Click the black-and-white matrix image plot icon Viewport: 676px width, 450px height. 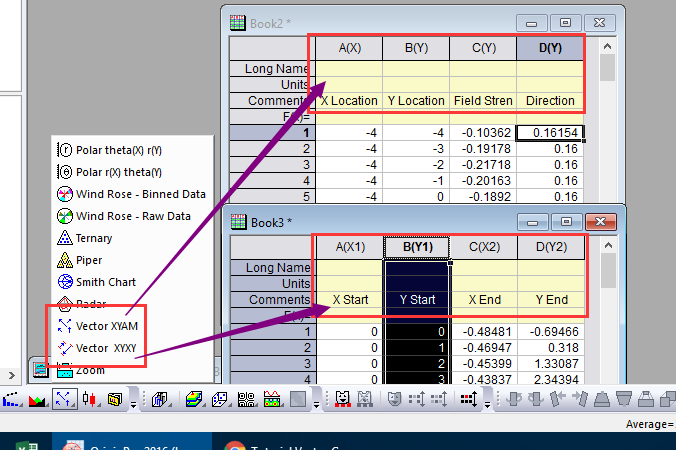pos(246,400)
